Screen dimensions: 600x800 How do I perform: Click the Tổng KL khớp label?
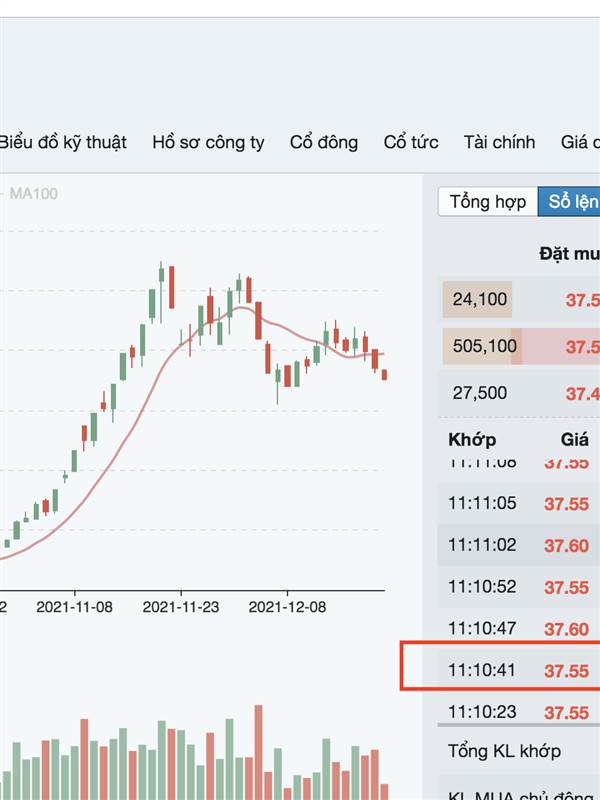tap(504, 751)
